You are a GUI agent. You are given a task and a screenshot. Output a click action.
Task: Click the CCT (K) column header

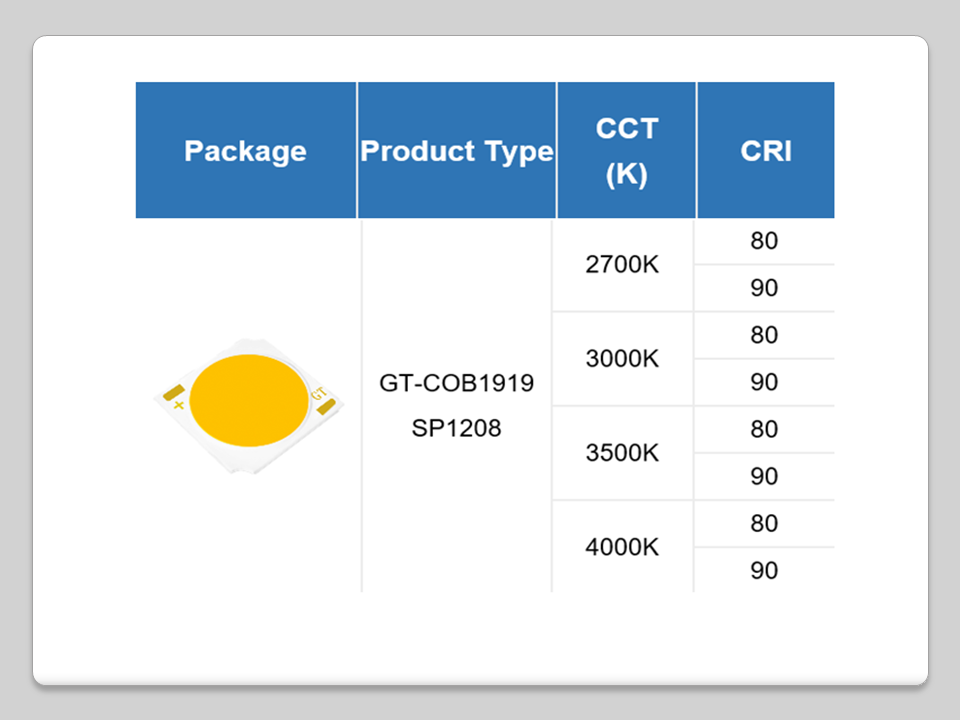(x=626, y=151)
